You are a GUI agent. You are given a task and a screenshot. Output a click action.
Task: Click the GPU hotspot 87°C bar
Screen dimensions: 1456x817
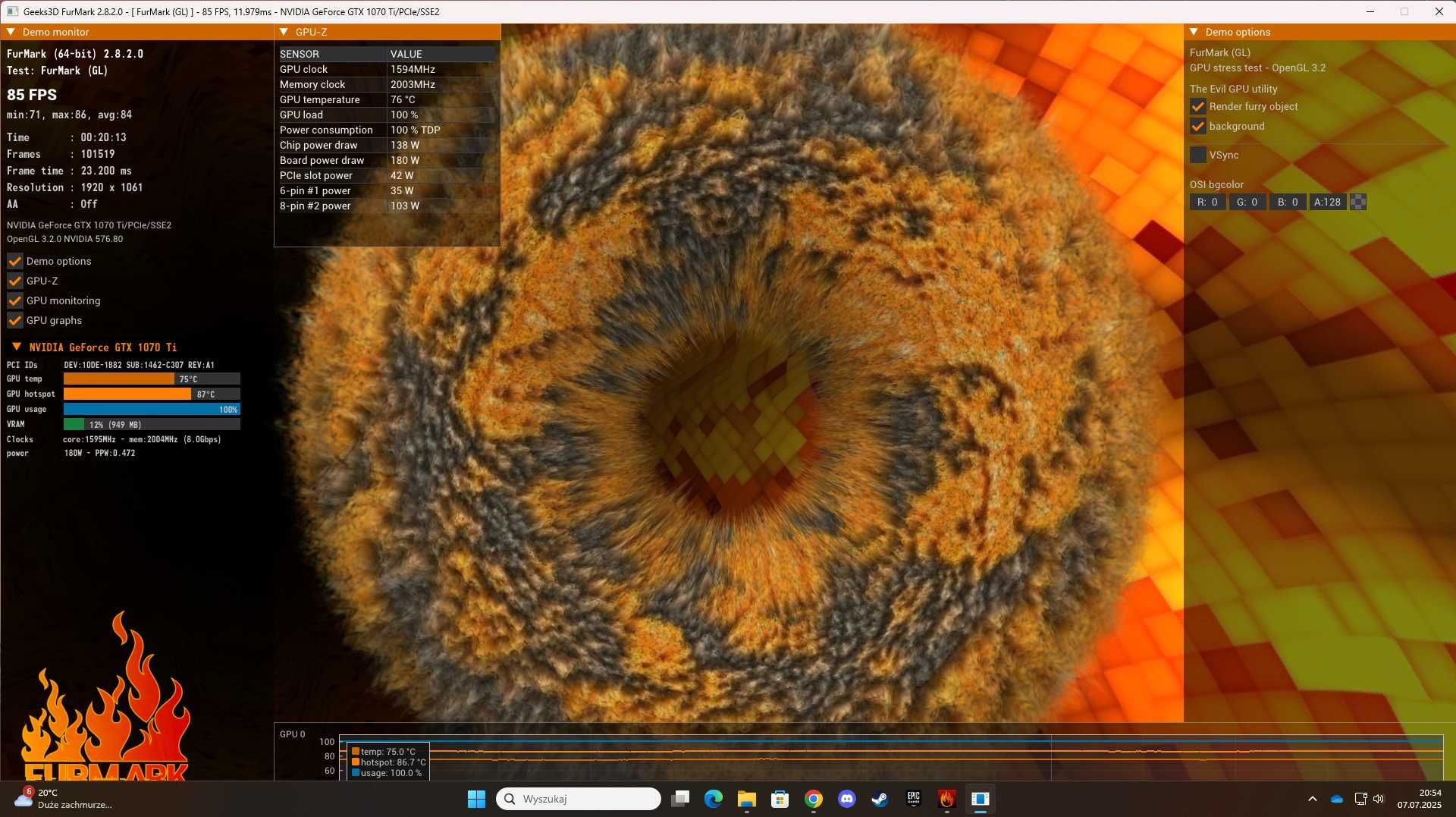click(152, 394)
